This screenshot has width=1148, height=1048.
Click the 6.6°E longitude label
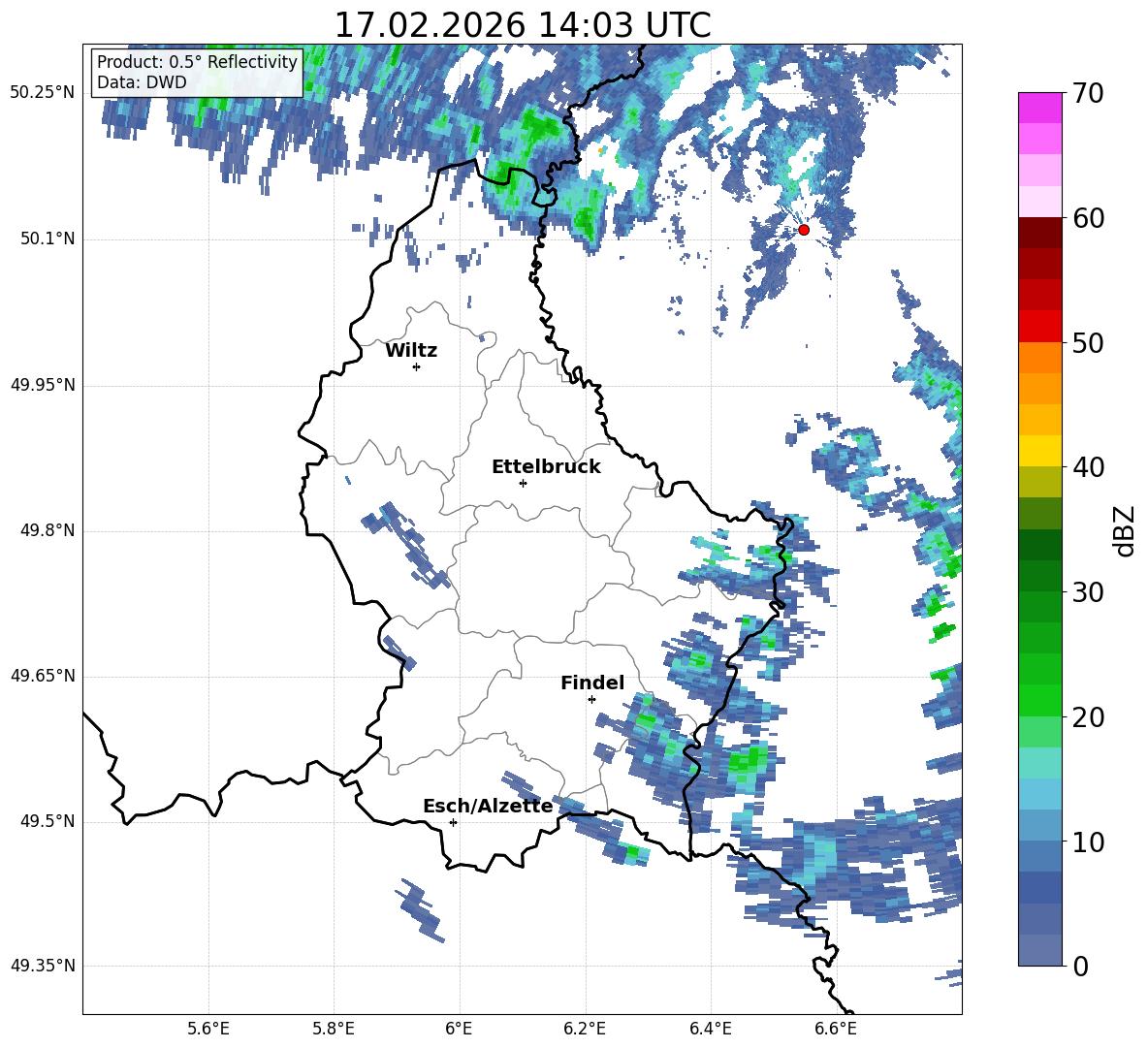pyautogui.click(x=836, y=1029)
